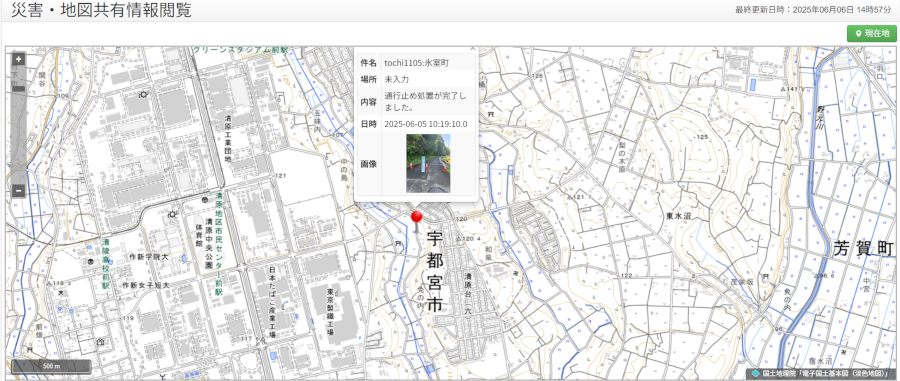Image resolution: width=900 pixels, height=381 pixels.
Task: Click the 芳賀町 label on the map
Action: (x=863, y=249)
